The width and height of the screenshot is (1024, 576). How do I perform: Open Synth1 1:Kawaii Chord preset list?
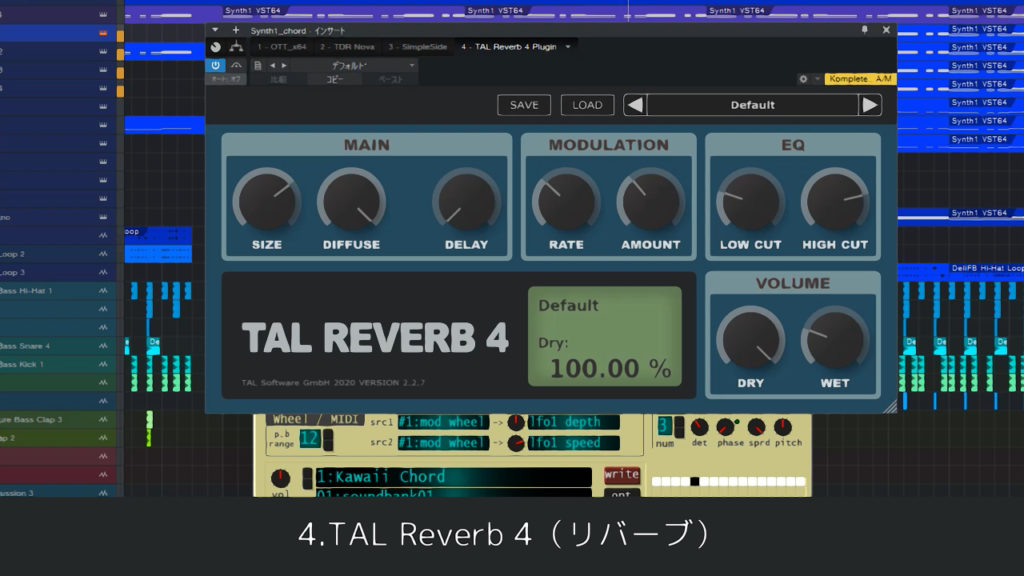click(x=453, y=477)
